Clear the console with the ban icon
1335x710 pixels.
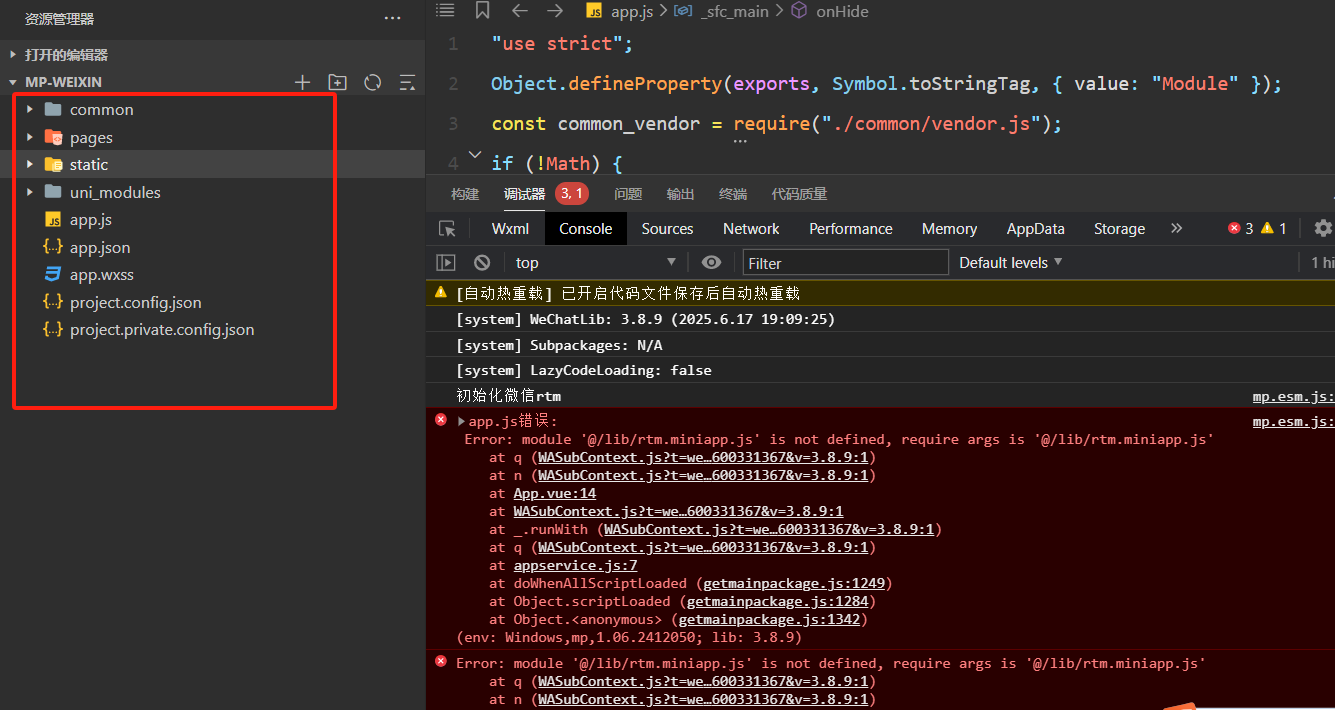(x=482, y=262)
